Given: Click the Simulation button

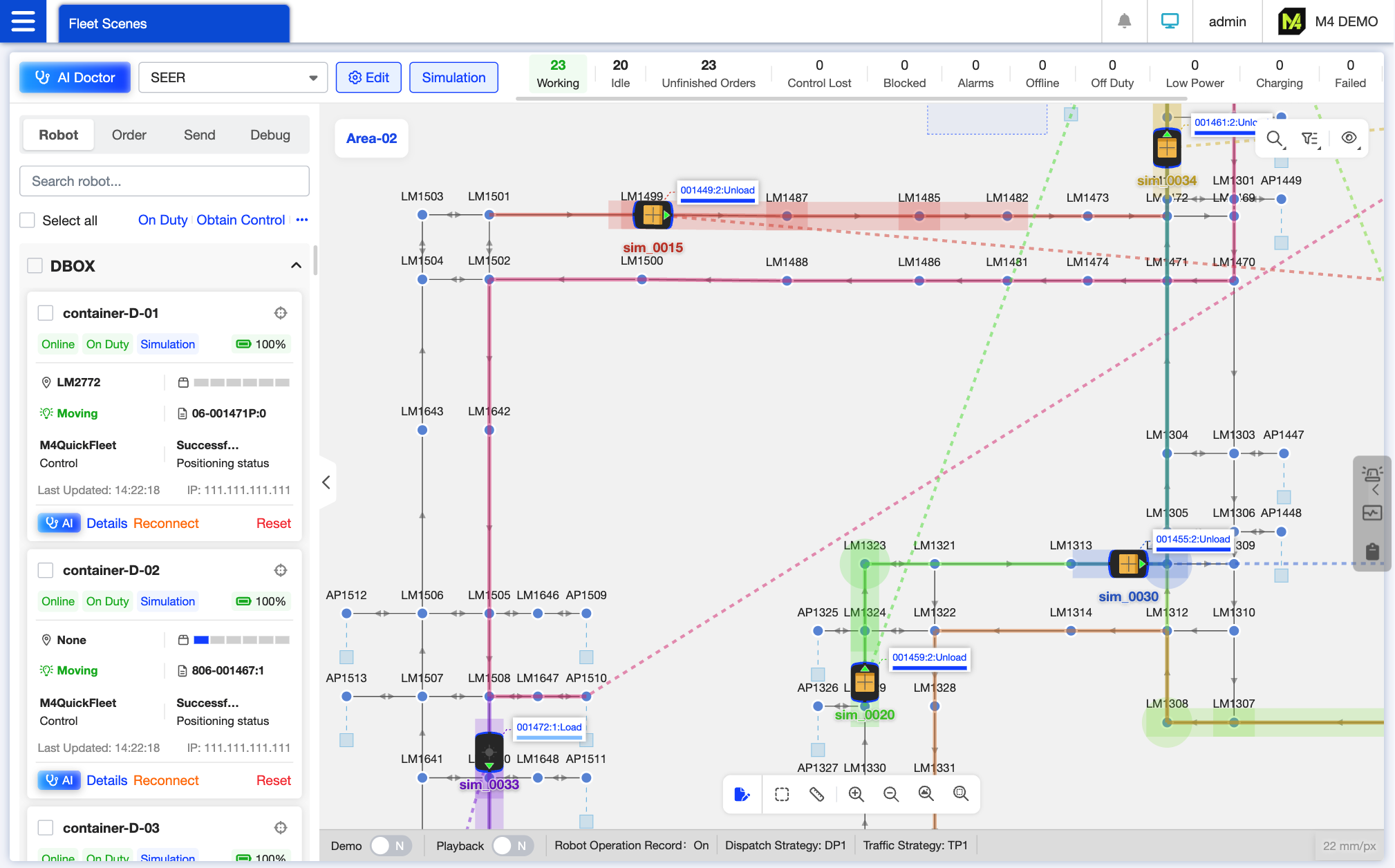Looking at the screenshot, I should click(453, 77).
